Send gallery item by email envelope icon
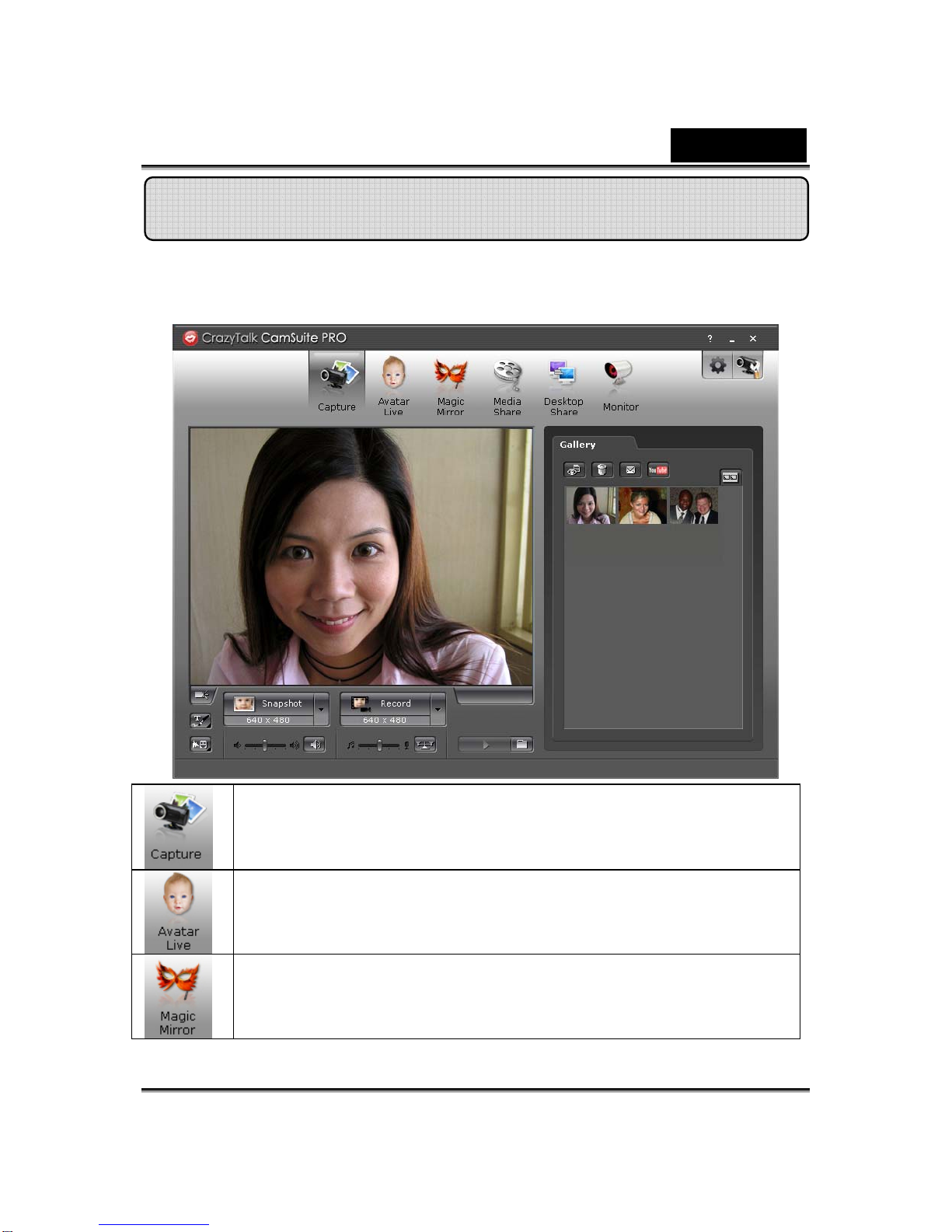Image resolution: width=952 pixels, height=1232 pixels. [630, 469]
